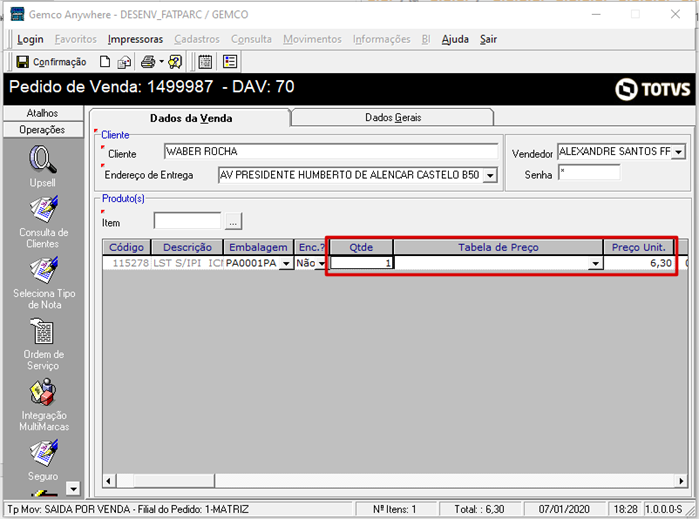
Task: Click status bar date 07/01/2020
Action: pos(564,509)
